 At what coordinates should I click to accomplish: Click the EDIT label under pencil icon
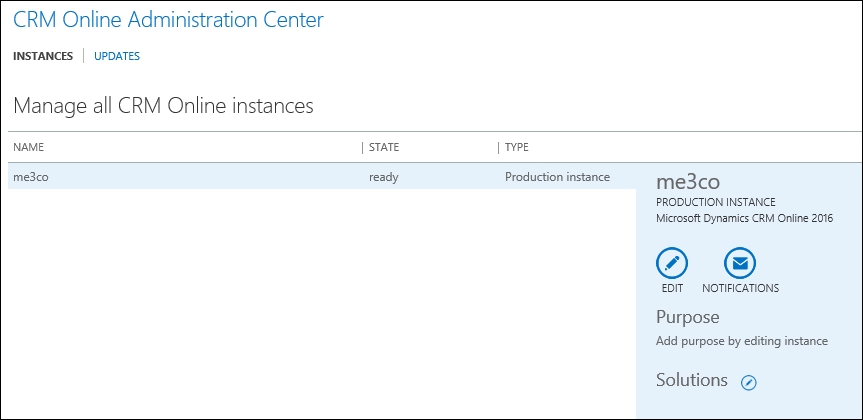click(672, 288)
